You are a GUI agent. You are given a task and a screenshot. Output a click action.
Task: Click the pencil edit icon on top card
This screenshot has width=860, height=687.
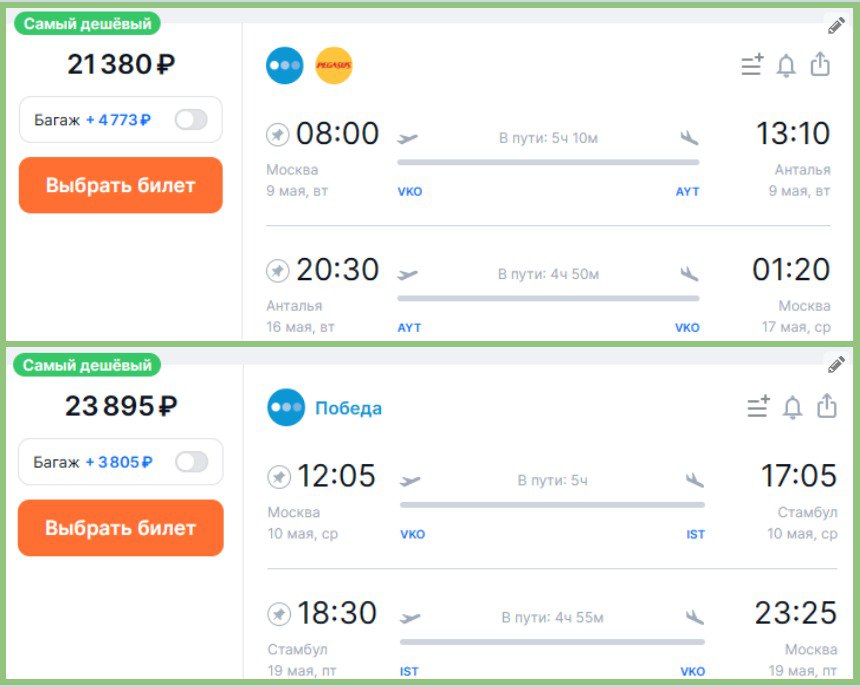[837, 26]
